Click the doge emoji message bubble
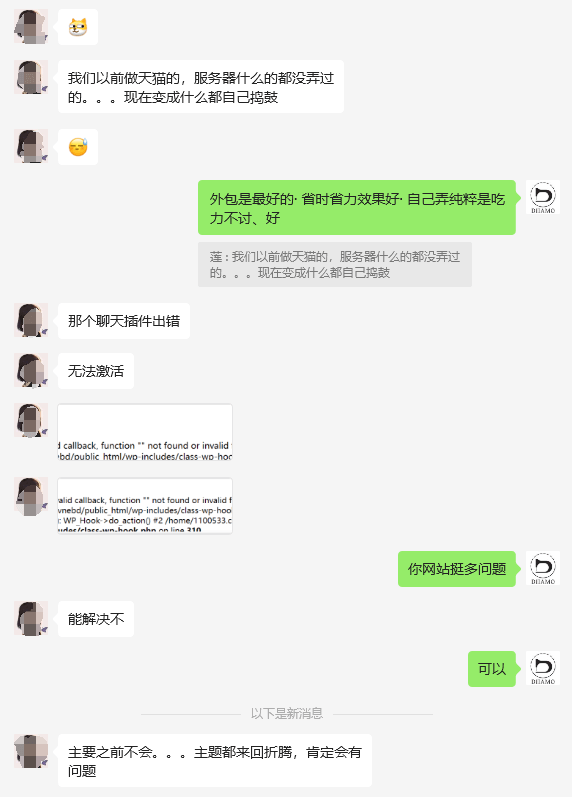This screenshot has width=572, height=797. pyautogui.click(x=78, y=27)
